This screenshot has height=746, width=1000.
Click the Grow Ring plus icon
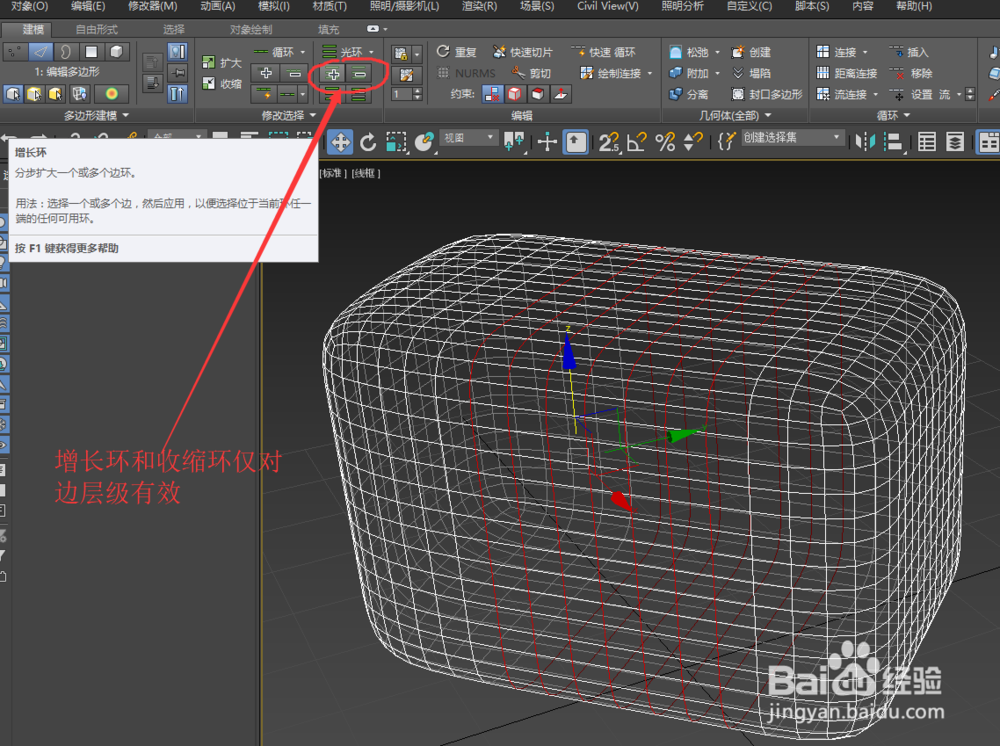[x=333, y=74]
